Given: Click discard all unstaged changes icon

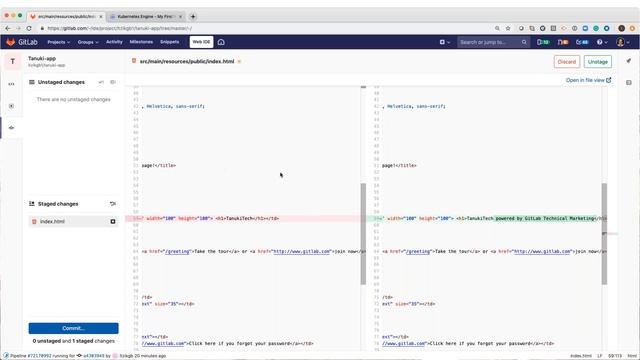Looking at the screenshot, I should (113, 82).
